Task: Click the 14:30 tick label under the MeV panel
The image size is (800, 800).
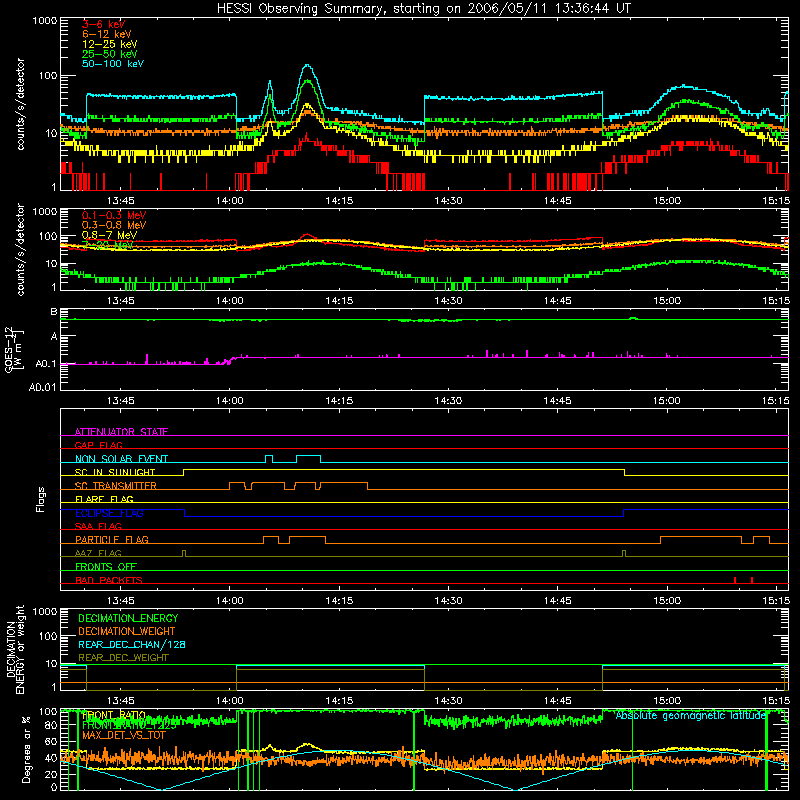Action: (x=448, y=301)
